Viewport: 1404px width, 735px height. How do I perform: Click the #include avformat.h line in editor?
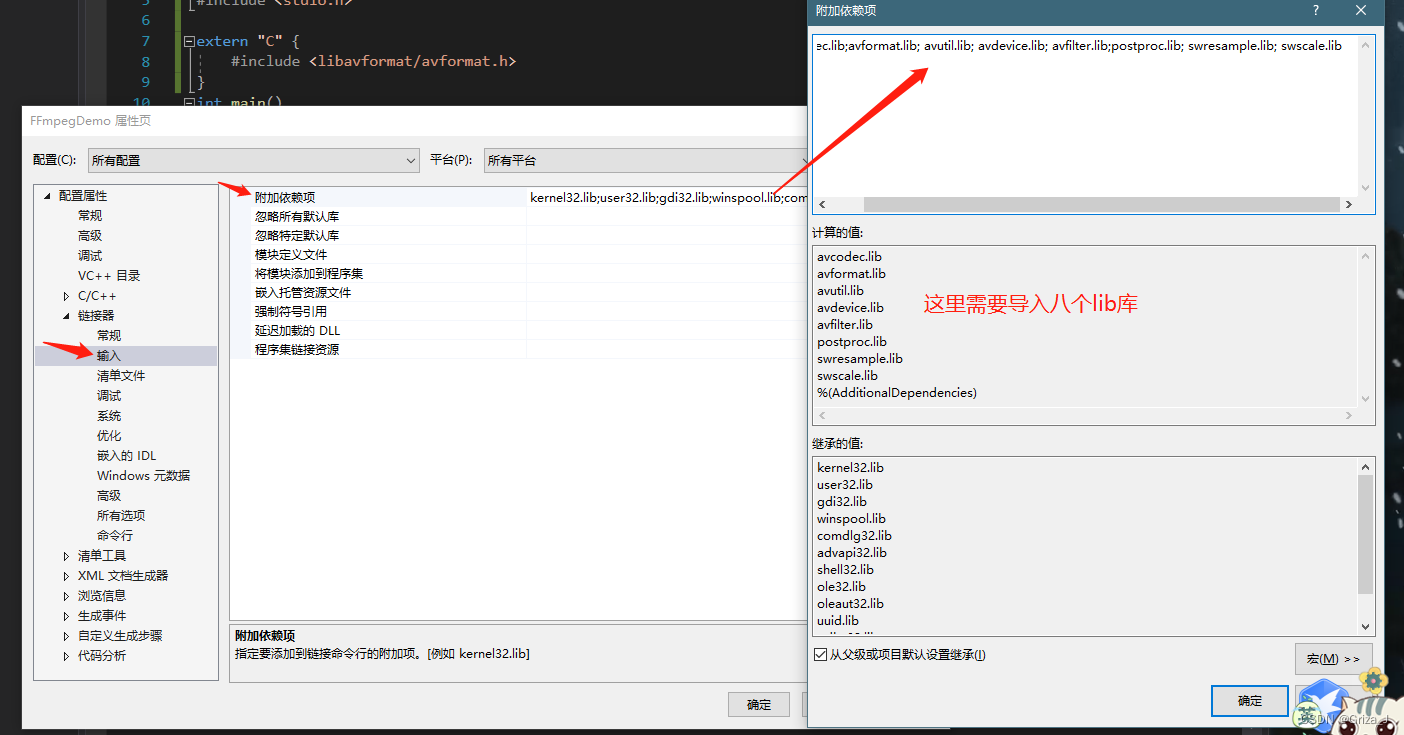tap(373, 61)
